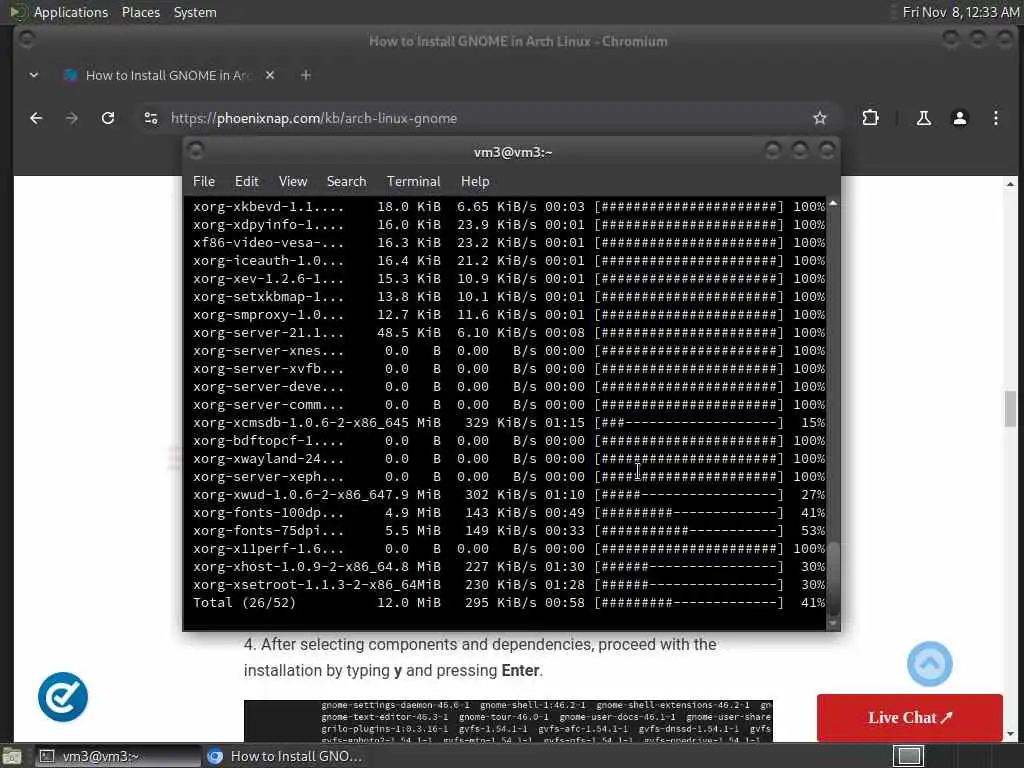Viewport: 1024px width, 768px height.
Task: Go back in Chromium browser
Action: (x=37, y=118)
